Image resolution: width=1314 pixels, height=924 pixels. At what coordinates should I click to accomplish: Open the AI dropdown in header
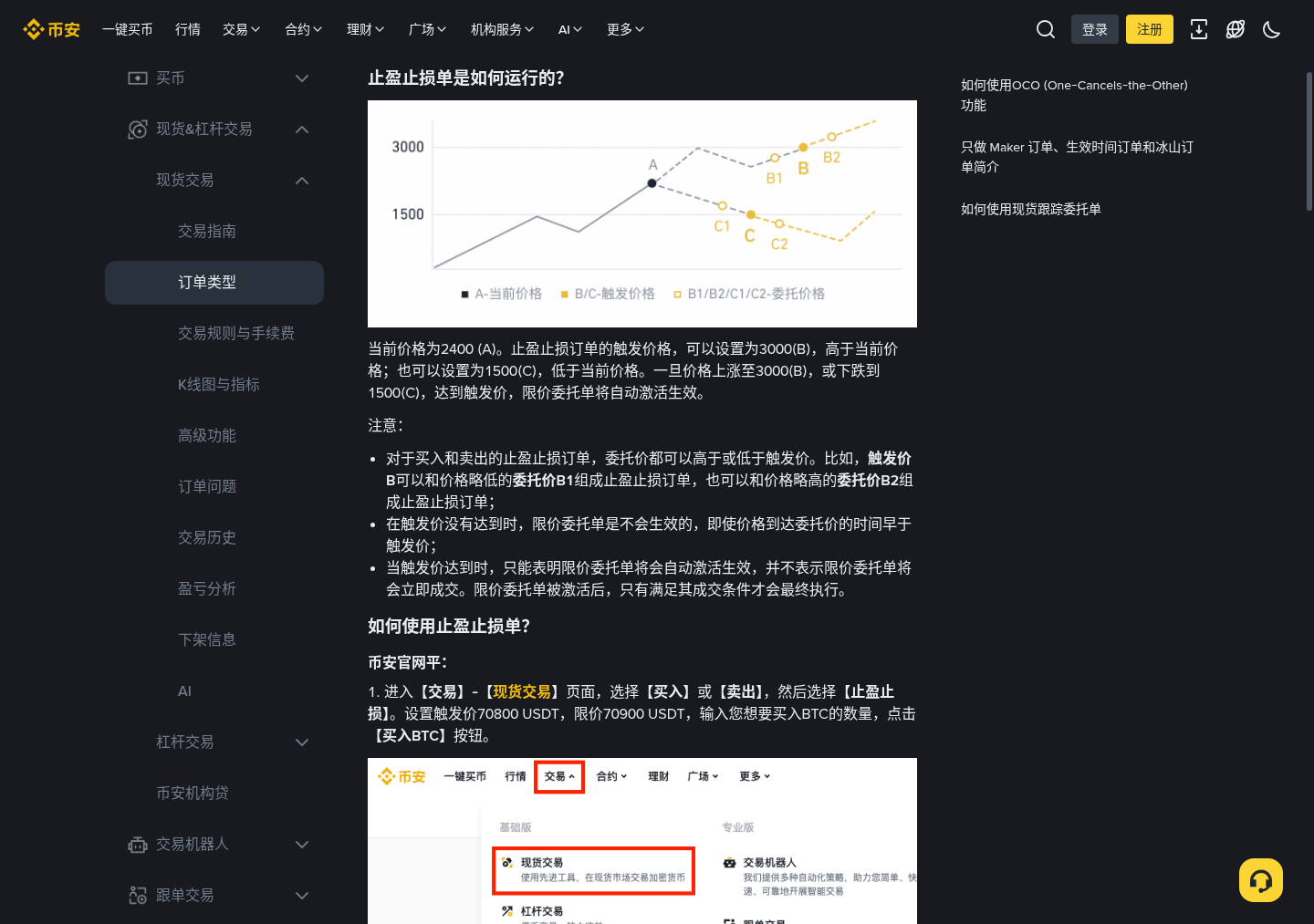570,29
